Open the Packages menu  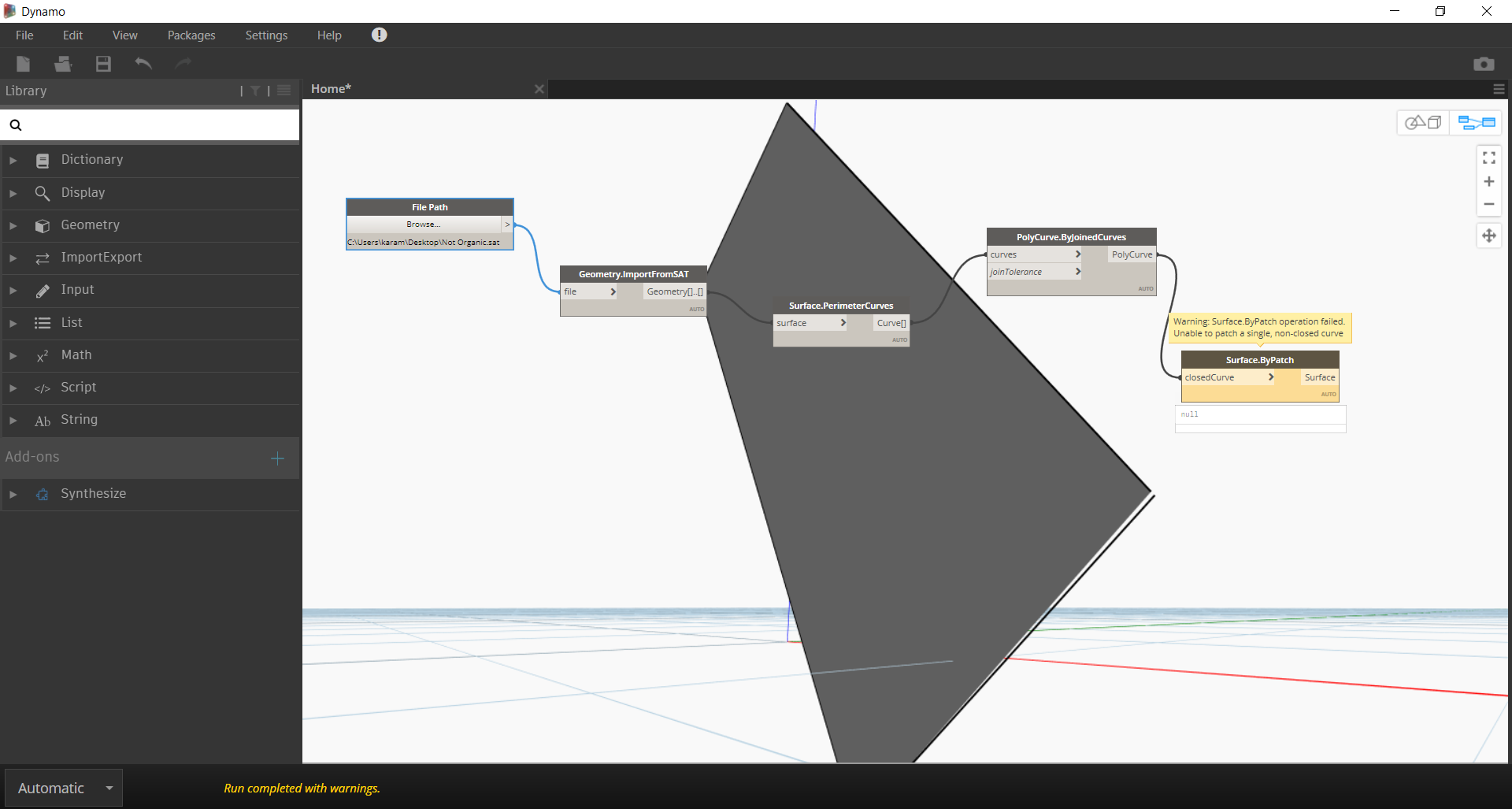pyautogui.click(x=191, y=35)
